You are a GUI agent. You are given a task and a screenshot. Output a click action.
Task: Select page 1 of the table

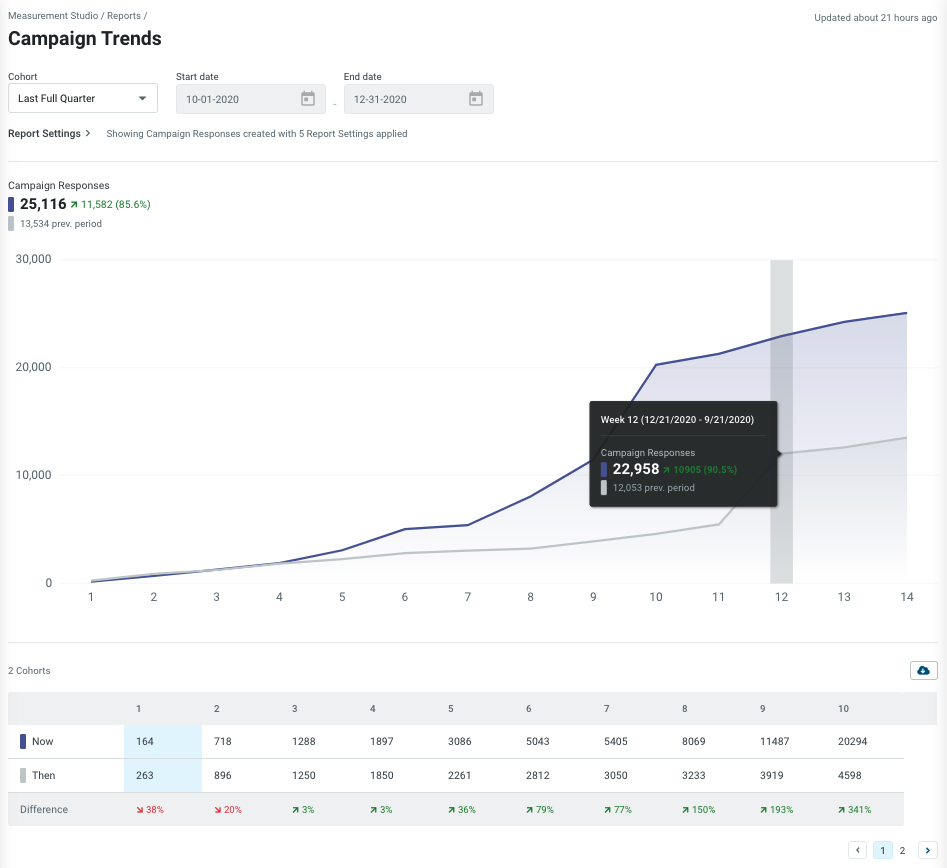point(882,850)
